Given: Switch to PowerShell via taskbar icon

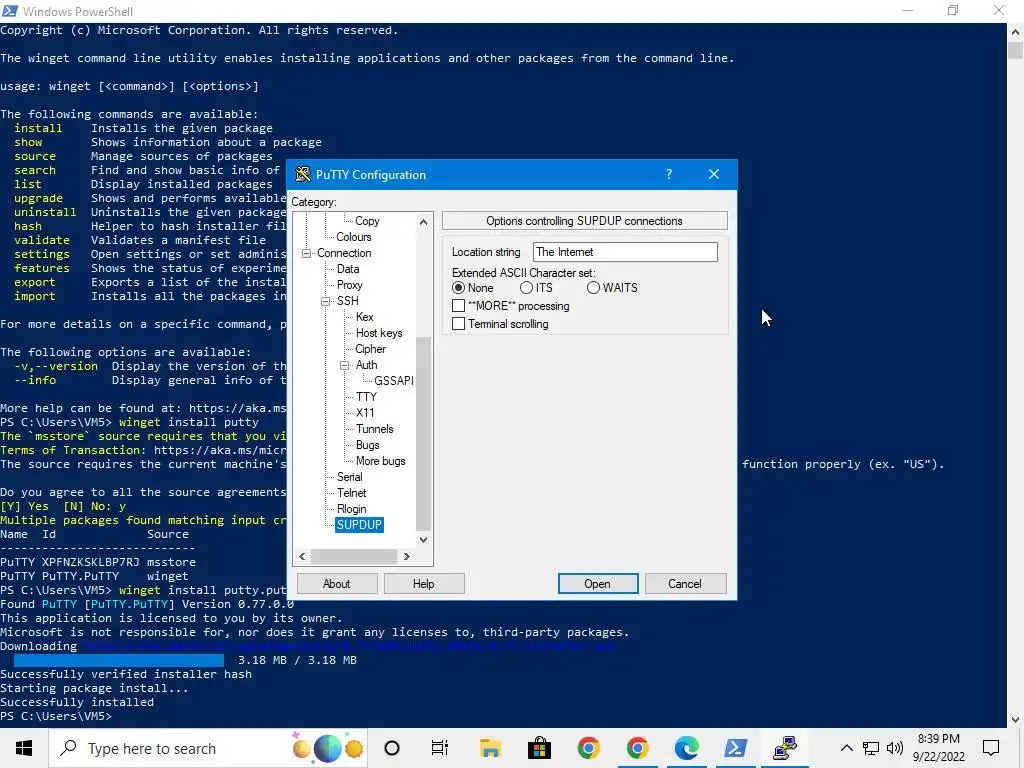Looking at the screenshot, I should click(x=736, y=748).
